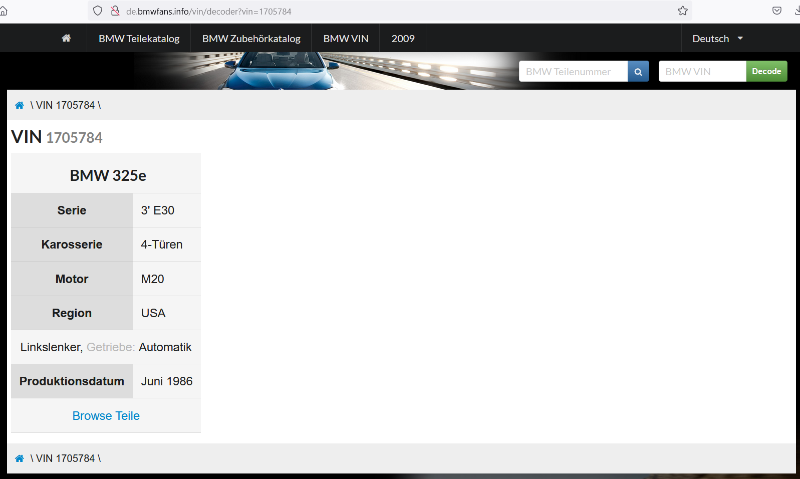800x479 pixels.
Task: Click the home icon in the navigation bar
Action: (66, 38)
